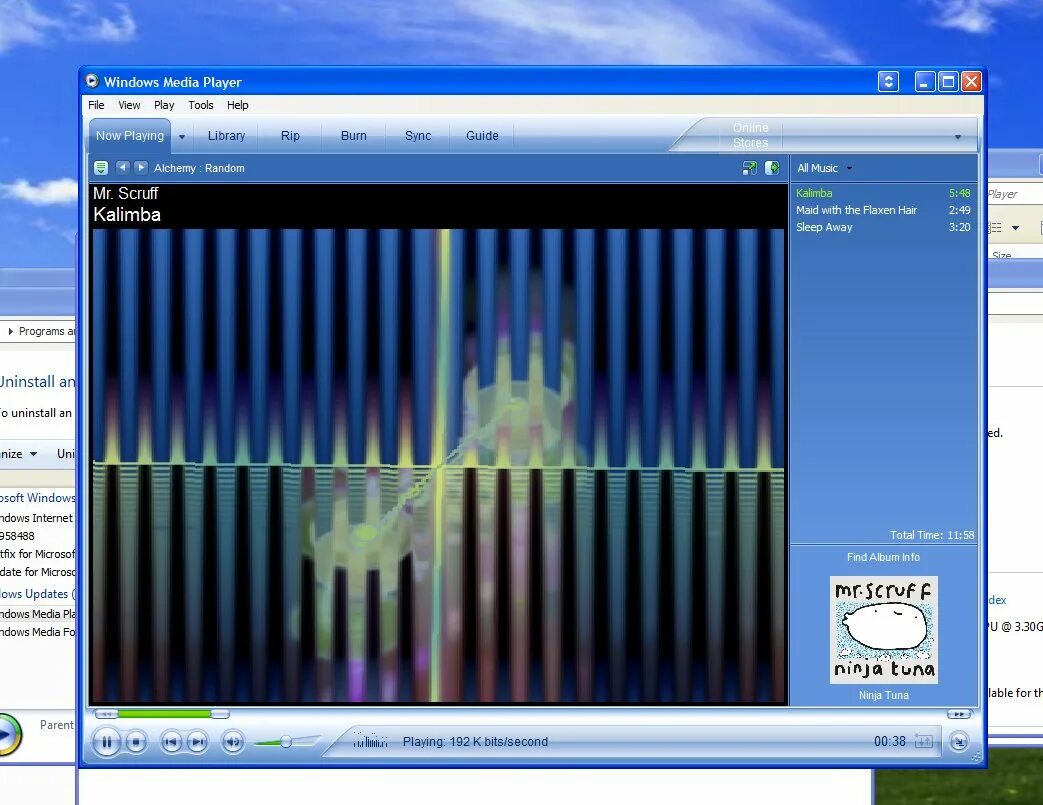Expand the Programs breadcrumb arrow in background window
Viewport: 1043px width, 805px height.
coord(11,331)
